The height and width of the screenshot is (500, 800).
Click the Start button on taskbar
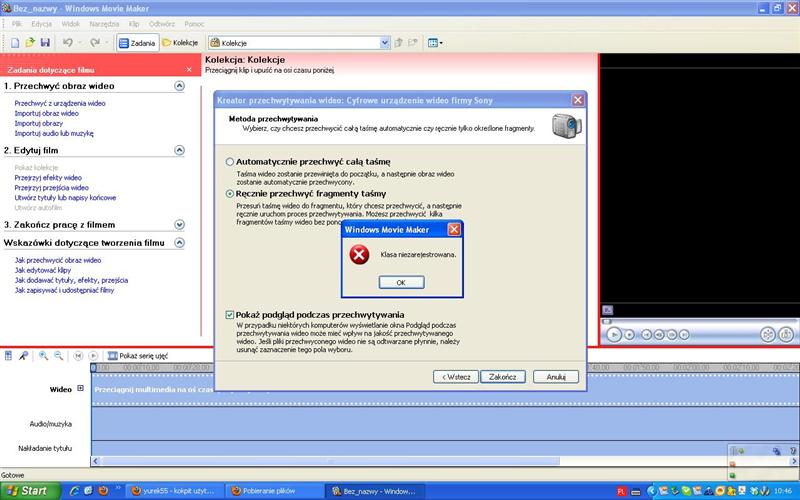coord(30,491)
